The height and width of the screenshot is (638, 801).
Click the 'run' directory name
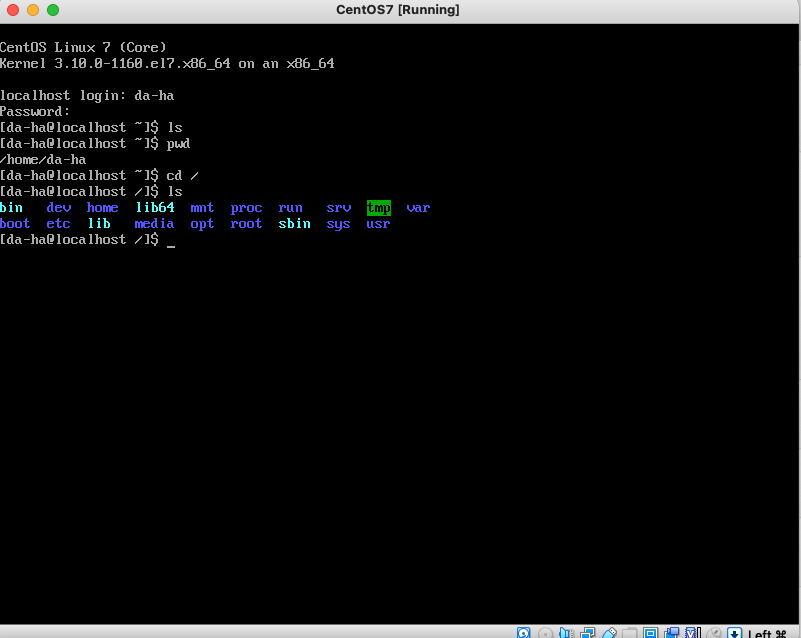tap(290, 208)
